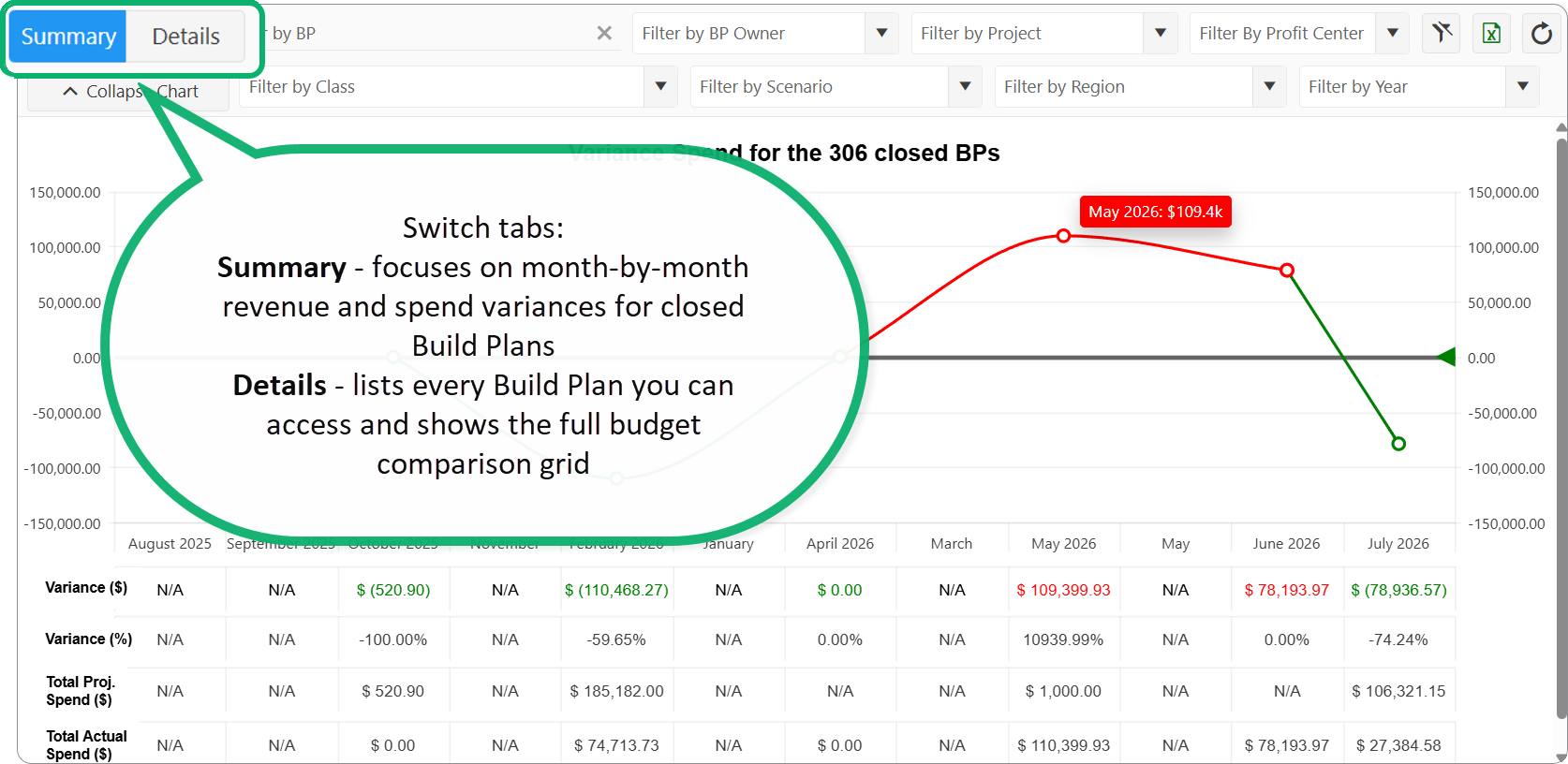Open the Filter By Profit Center dropdown arrow
The image size is (1568, 764).
1393,34
